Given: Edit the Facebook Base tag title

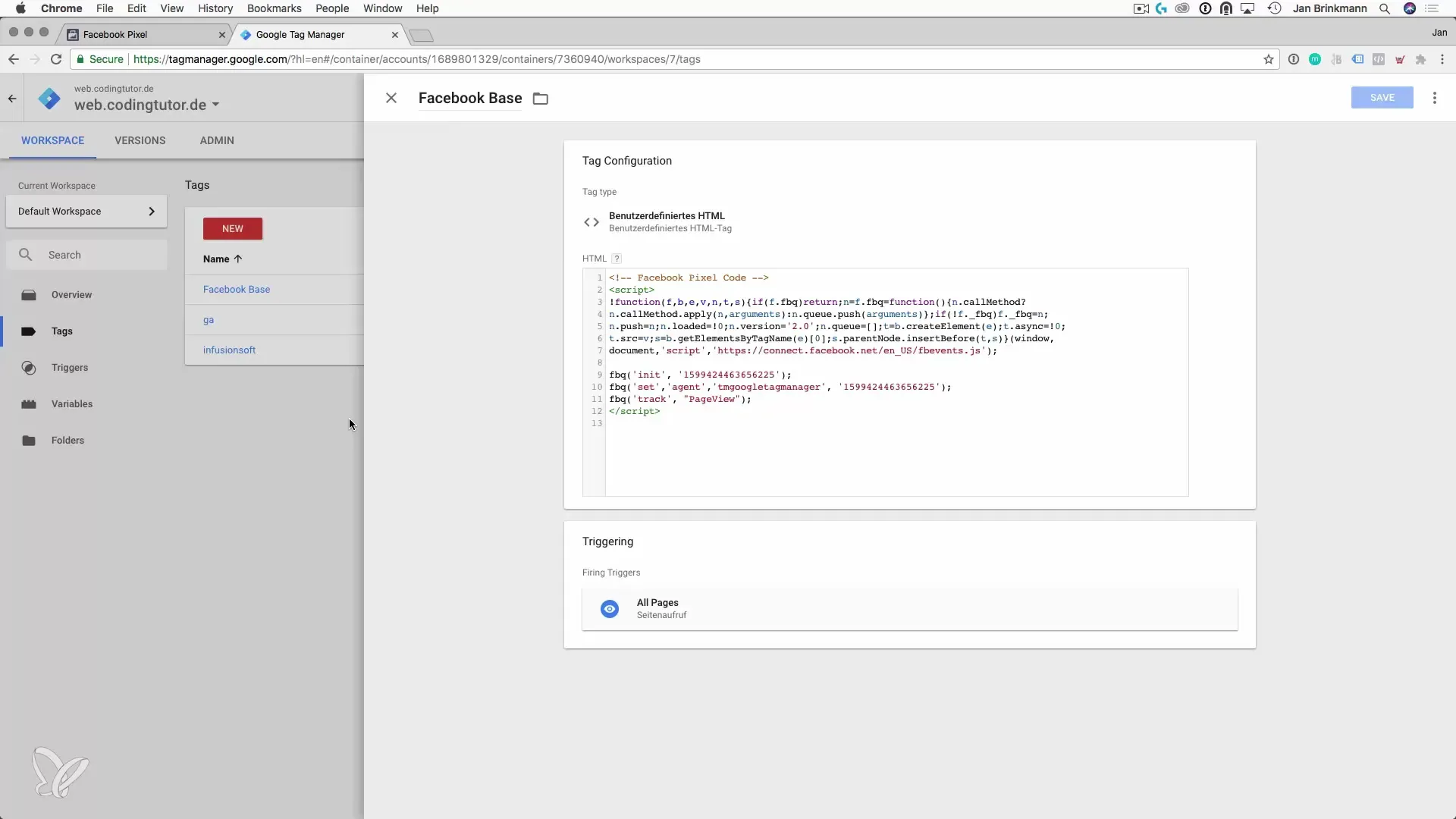Looking at the screenshot, I should coord(470,98).
